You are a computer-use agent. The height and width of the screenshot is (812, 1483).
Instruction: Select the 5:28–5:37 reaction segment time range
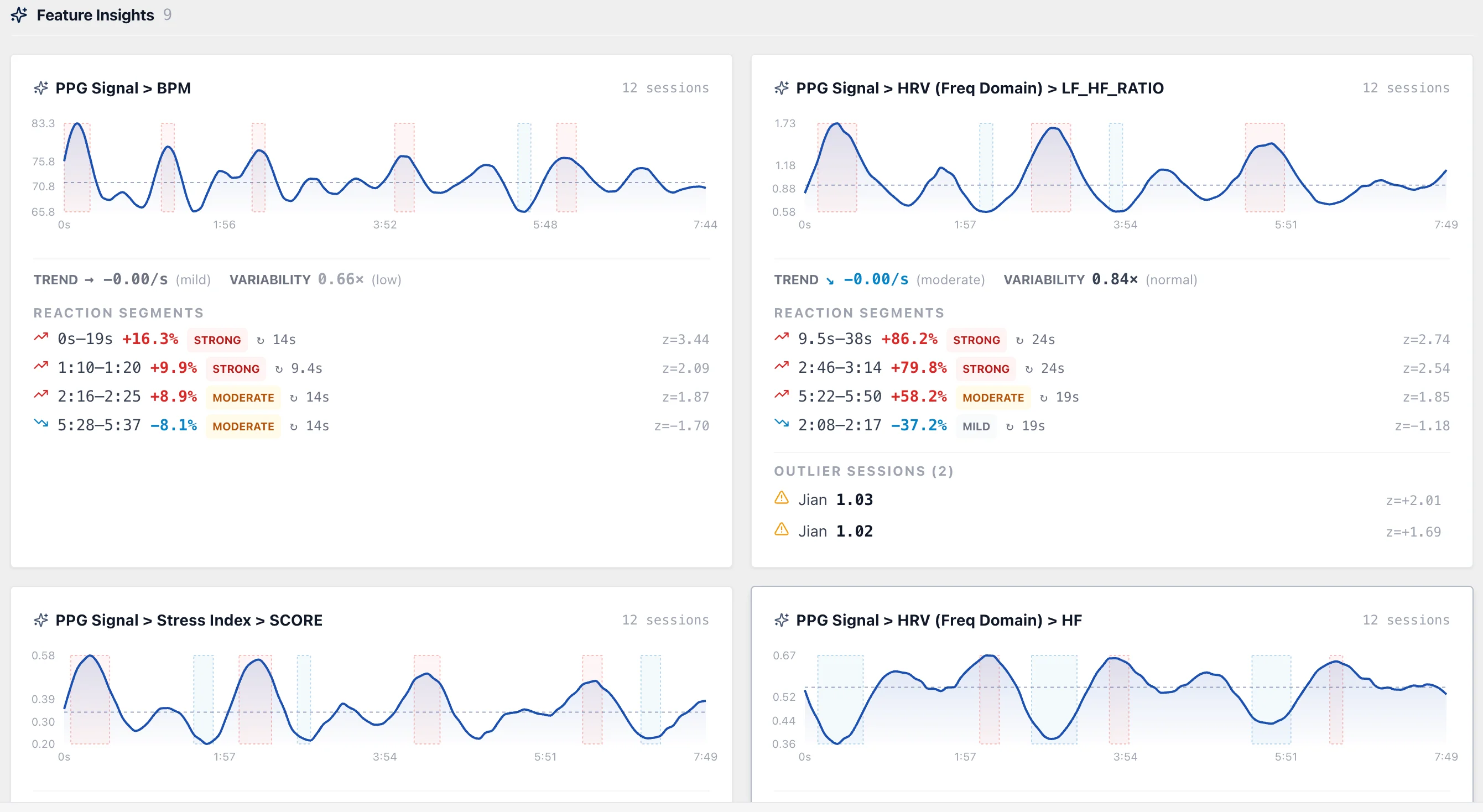click(x=99, y=425)
